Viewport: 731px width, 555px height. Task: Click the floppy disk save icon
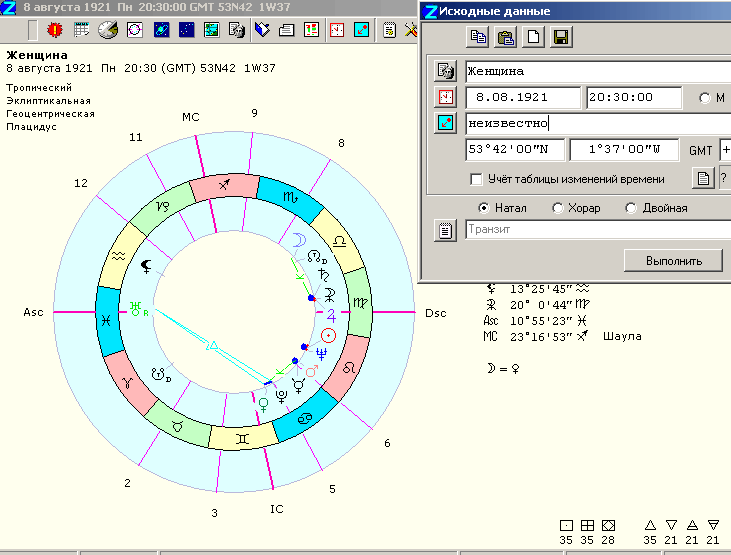click(561, 38)
